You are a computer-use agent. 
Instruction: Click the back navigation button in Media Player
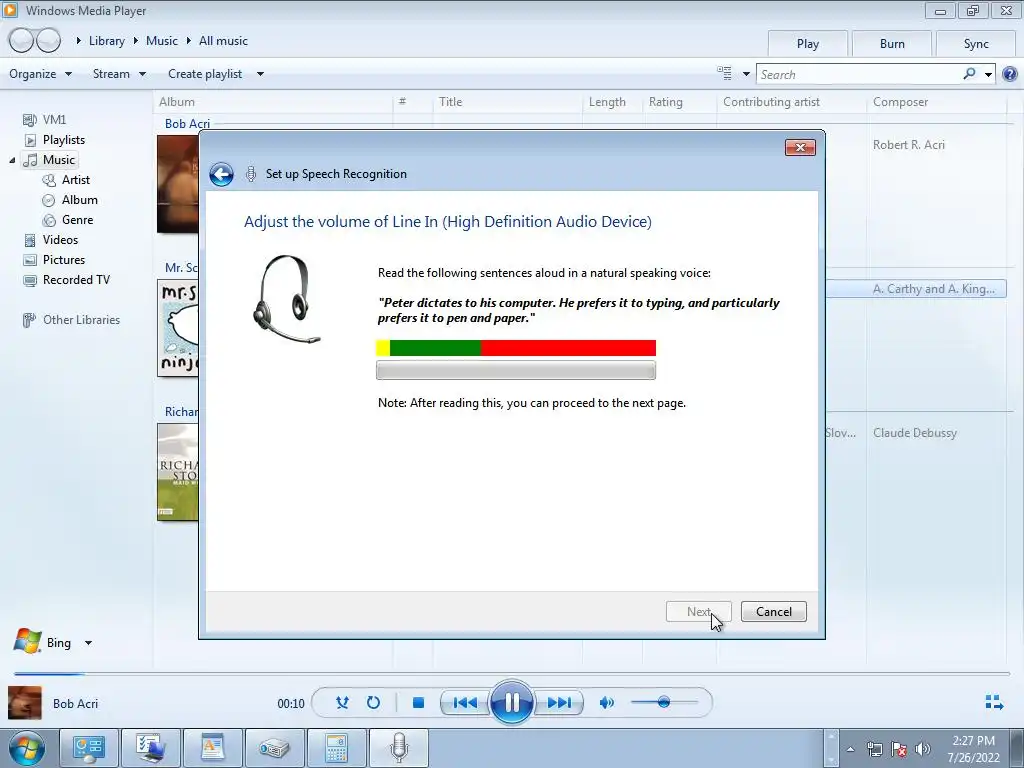tap(21, 40)
